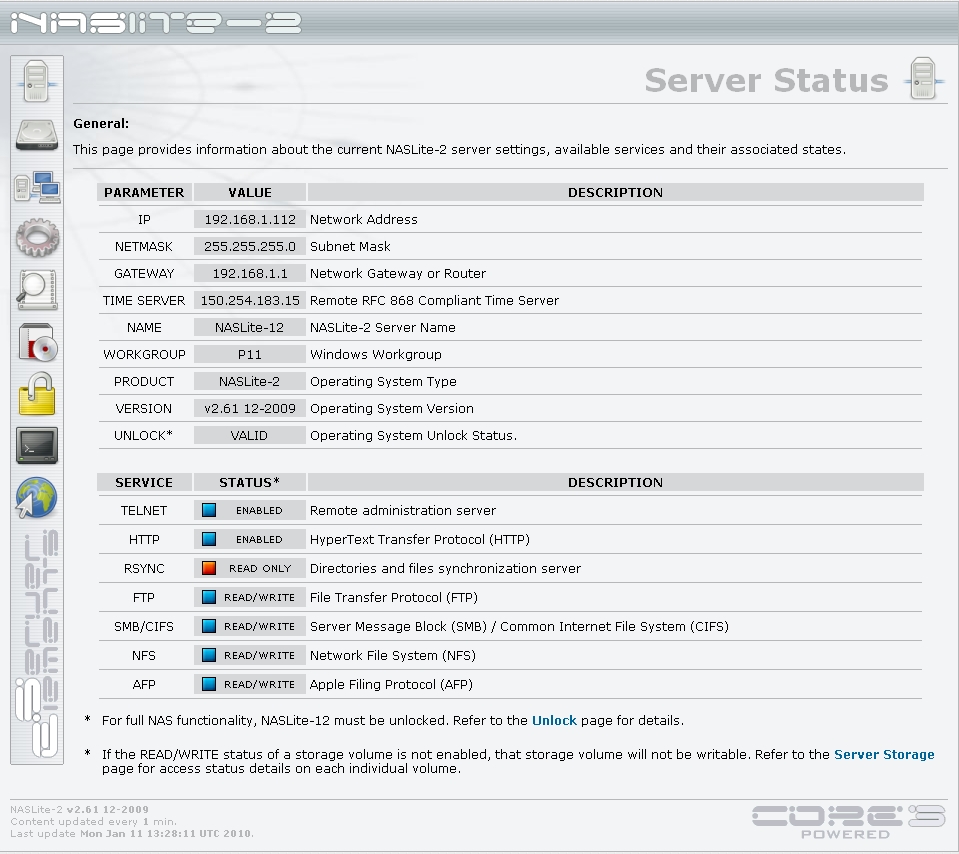This screenshot has width=959, height=854.
Task: Open the gear sidebar icon
Action: (37, 238)
